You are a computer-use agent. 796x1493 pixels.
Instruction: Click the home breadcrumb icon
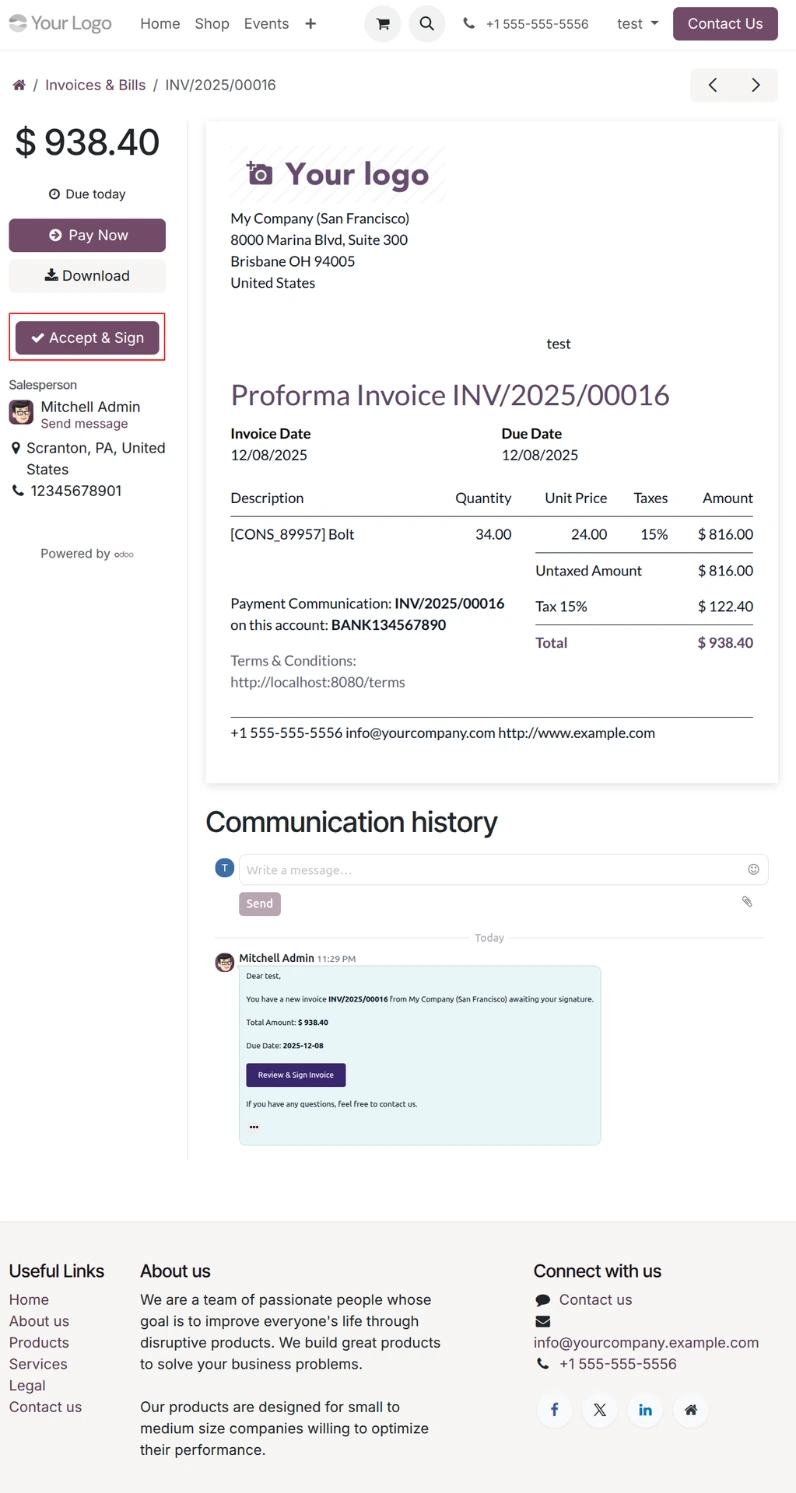click(19, 85)
